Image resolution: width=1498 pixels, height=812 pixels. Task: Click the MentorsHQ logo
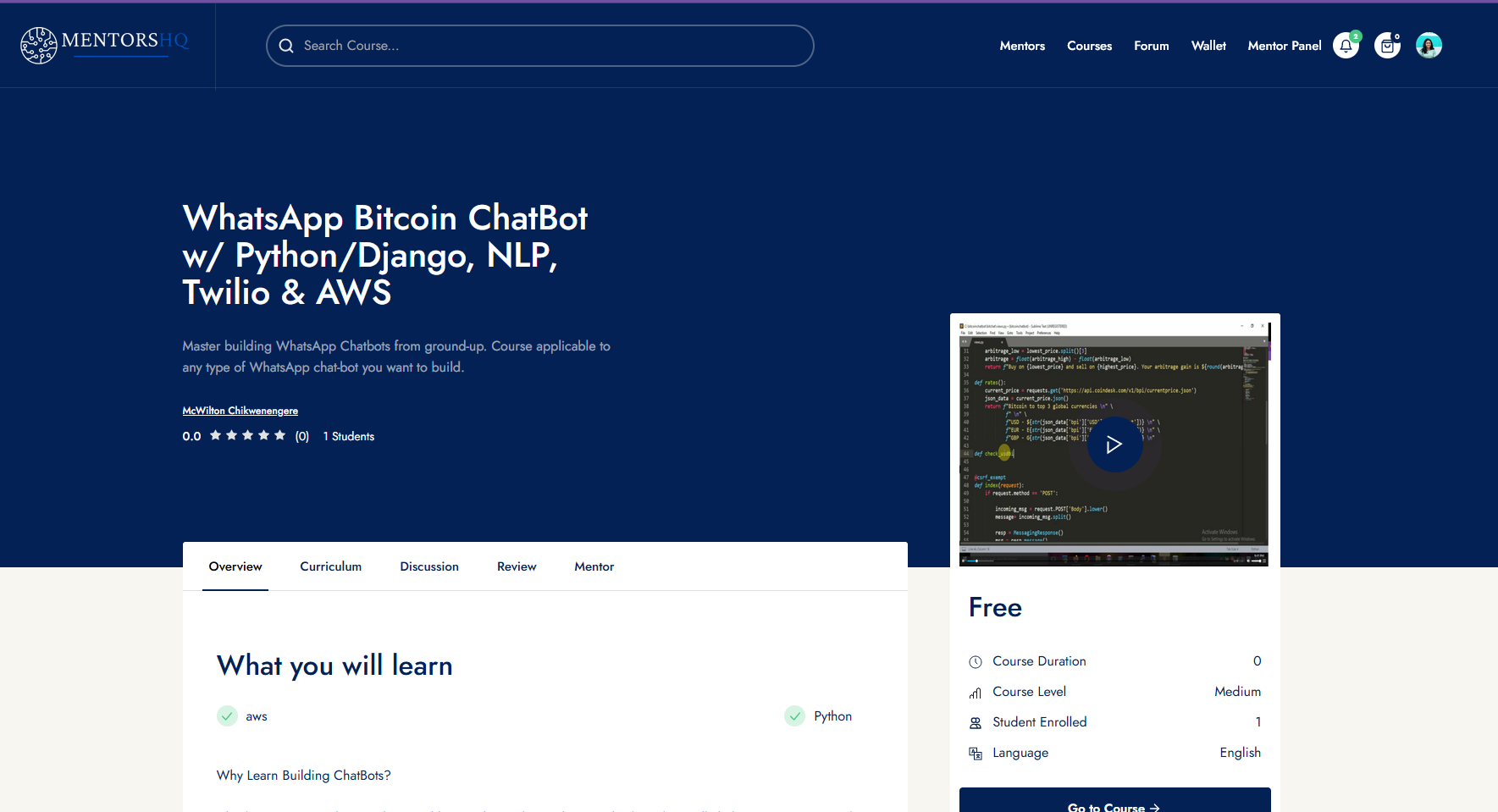point(104,45)
